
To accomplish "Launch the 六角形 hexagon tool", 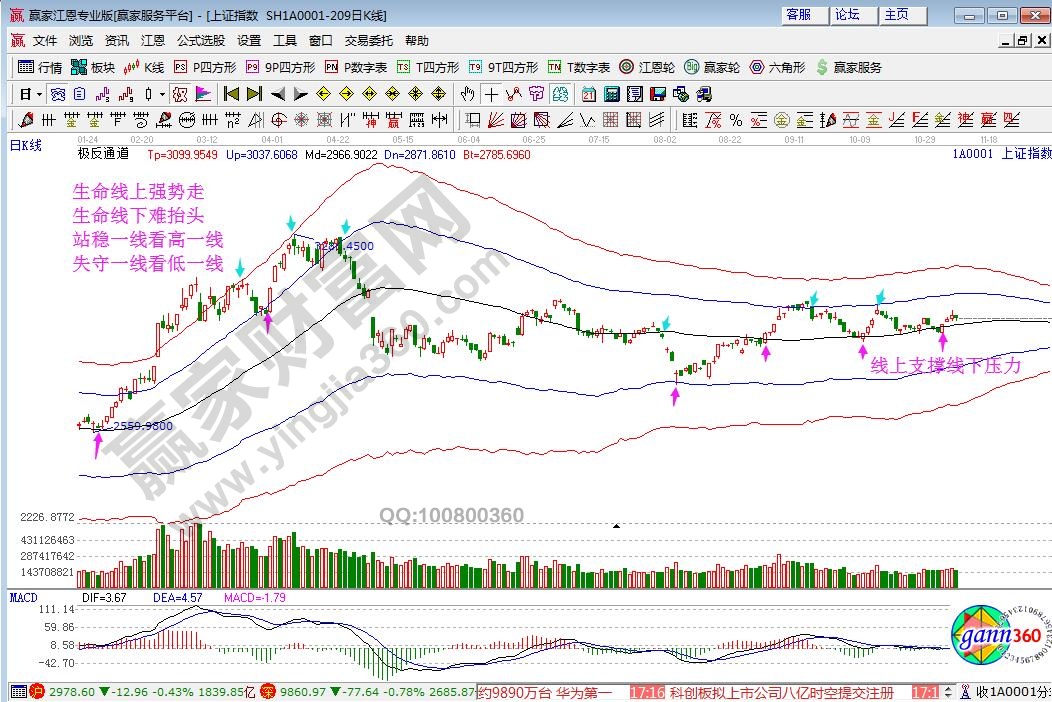I will tap(780, 68).
